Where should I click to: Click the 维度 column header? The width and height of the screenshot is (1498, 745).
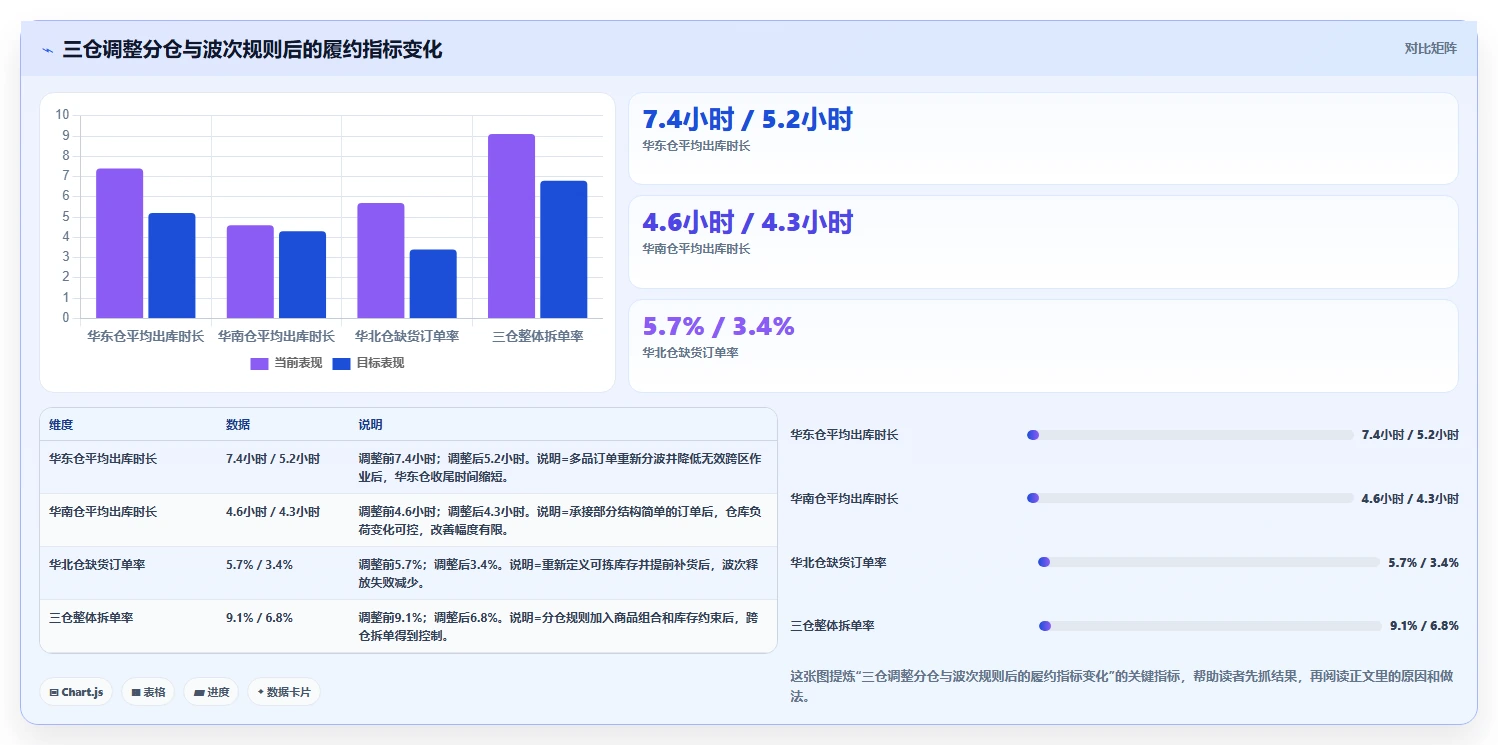pos(61,425)
